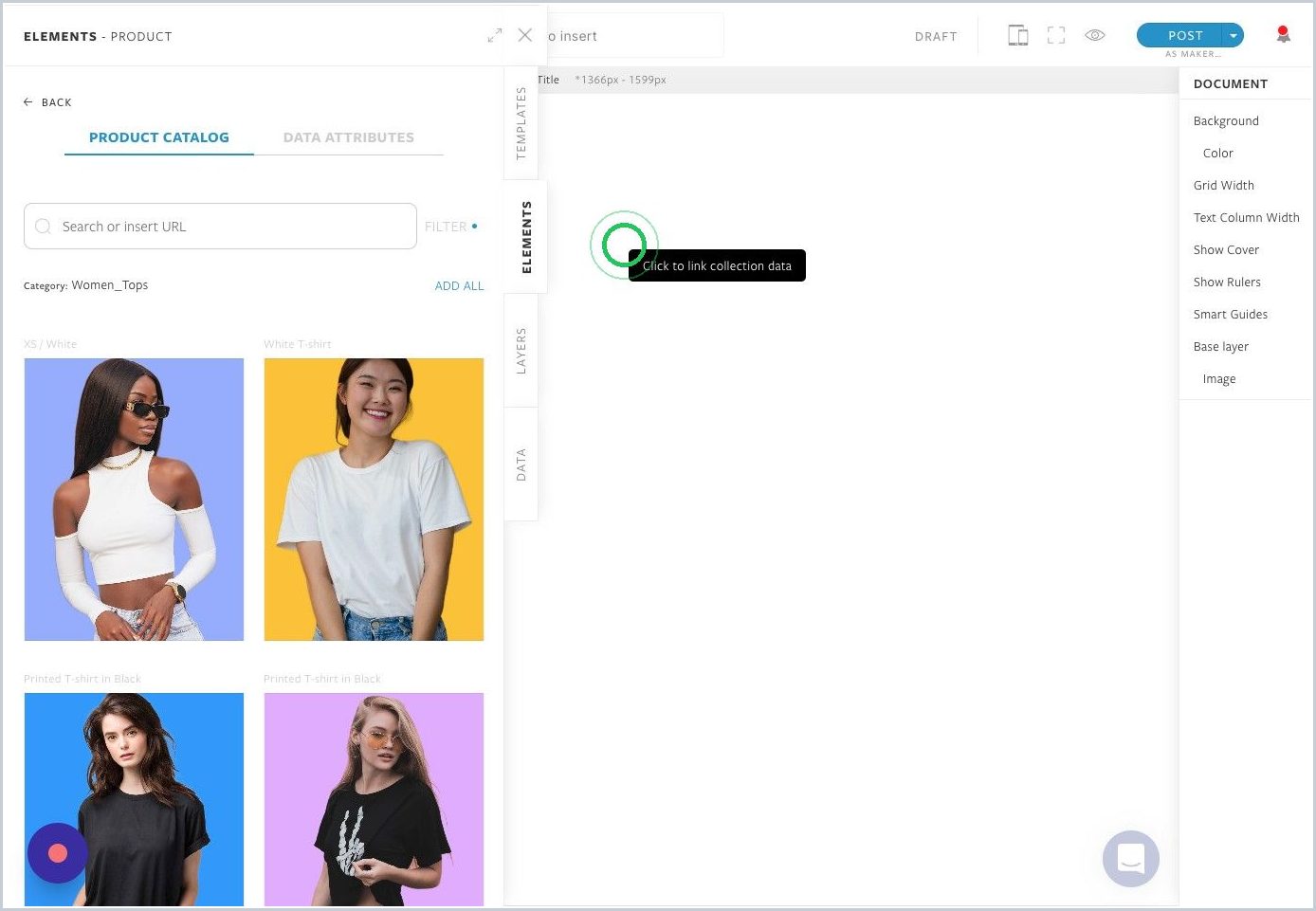Select Grid Width setting
The width and height of the screenshot is (1316, 911).
pos(1223,186)
